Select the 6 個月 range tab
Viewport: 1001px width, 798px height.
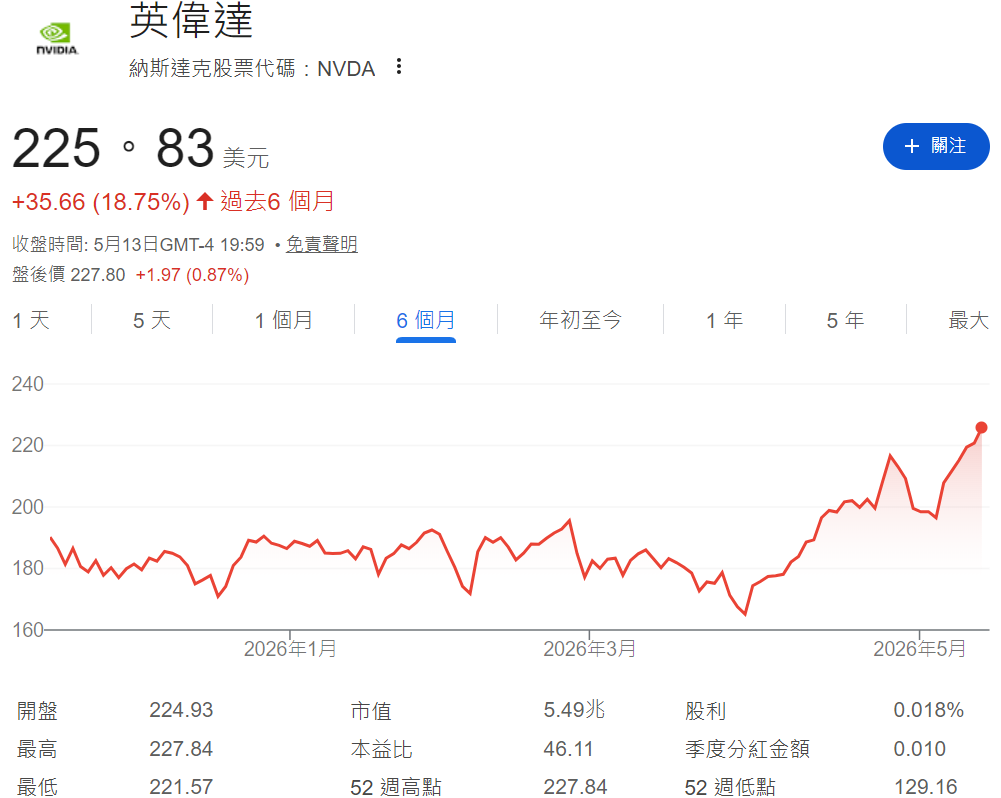[426, 320]
